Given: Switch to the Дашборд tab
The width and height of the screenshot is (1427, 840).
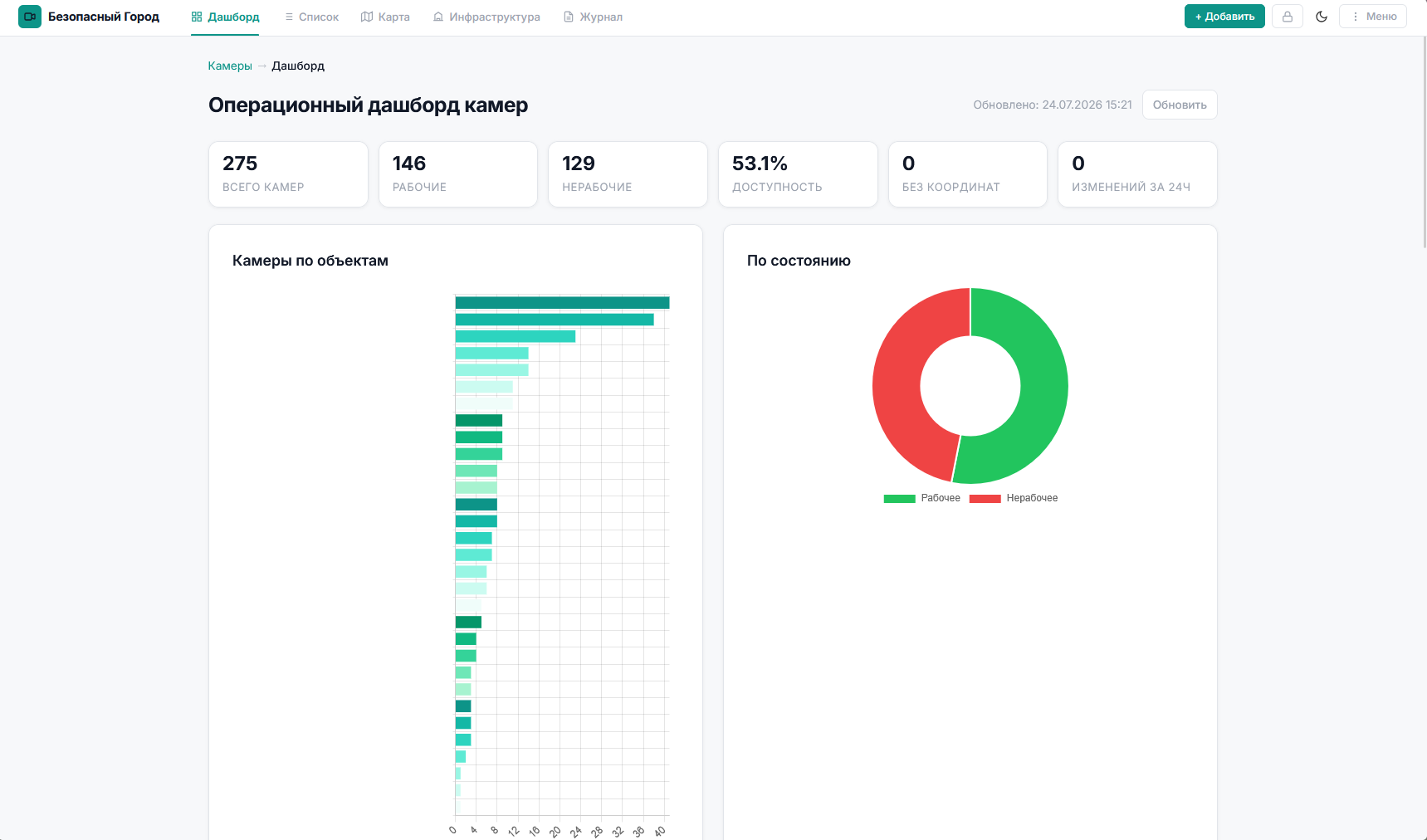Looking at the screenshot, I should pos(225,17).
